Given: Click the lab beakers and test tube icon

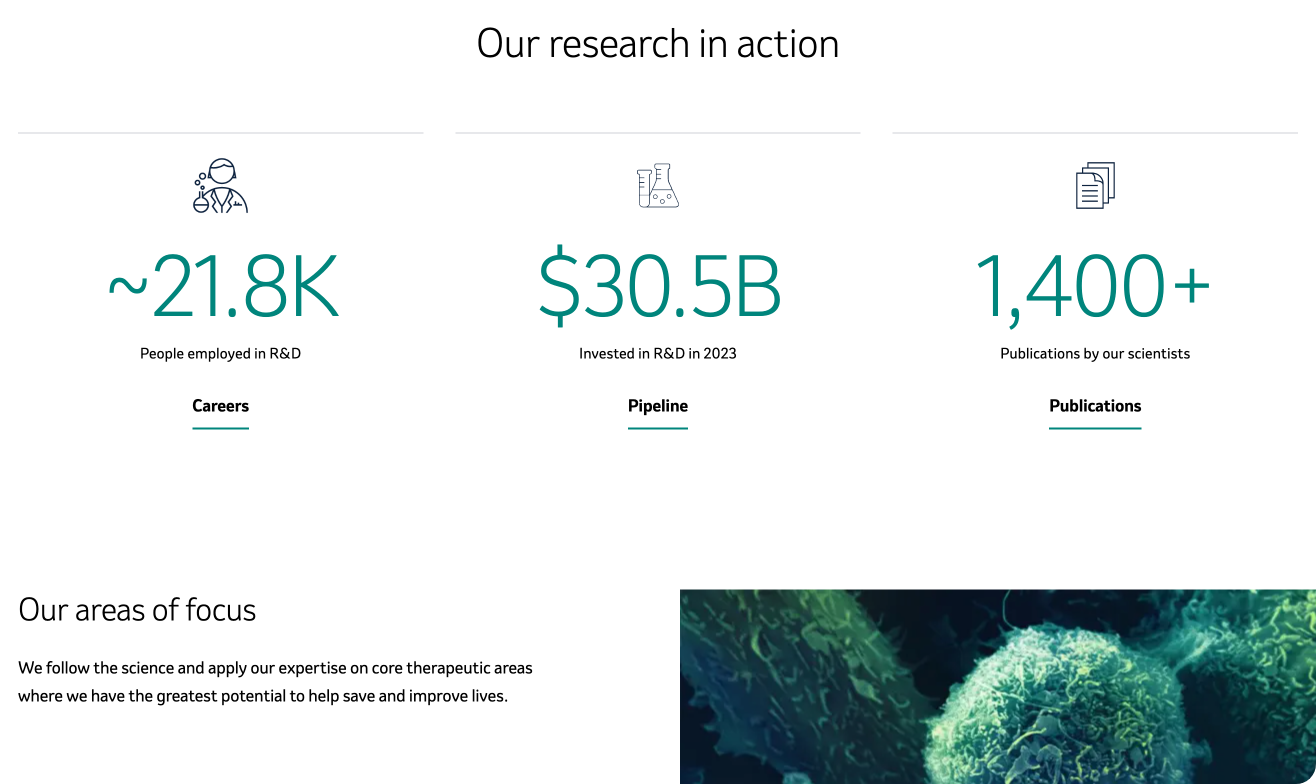Looking at the screenshot, I should point(658,186).
